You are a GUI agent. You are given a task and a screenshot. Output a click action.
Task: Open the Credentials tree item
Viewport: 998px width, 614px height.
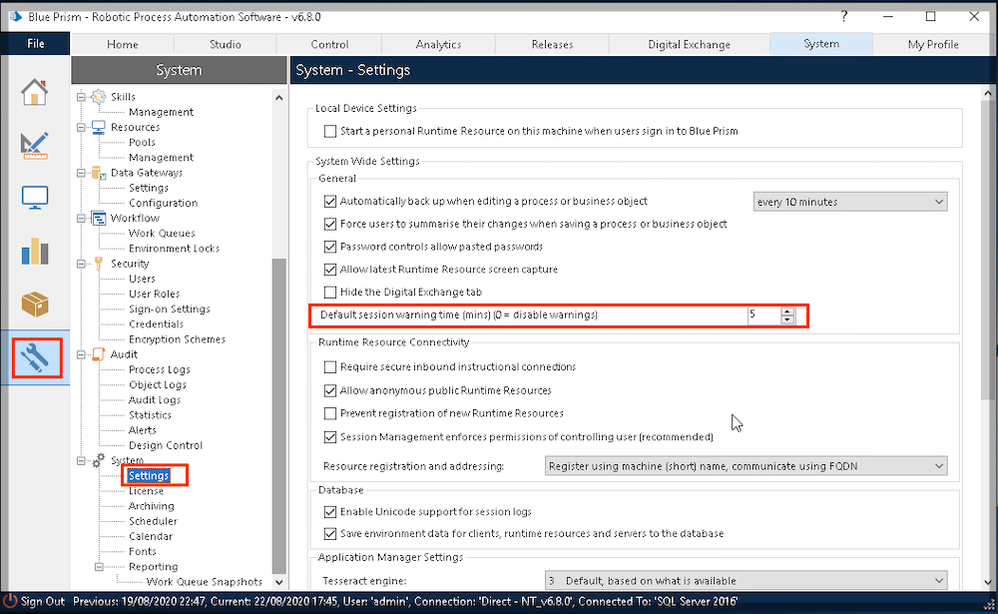[x=156, y=324]
